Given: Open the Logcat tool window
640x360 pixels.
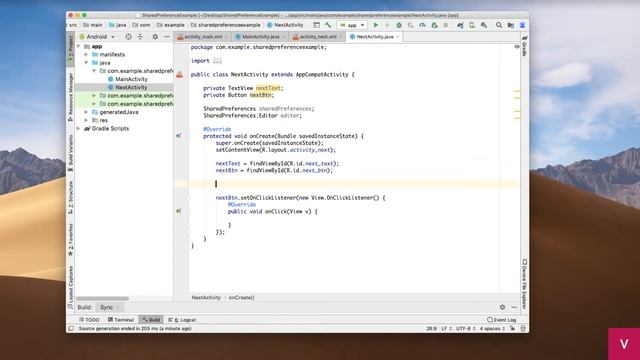Looking at the screenshot, I should (x=182, y=320).
